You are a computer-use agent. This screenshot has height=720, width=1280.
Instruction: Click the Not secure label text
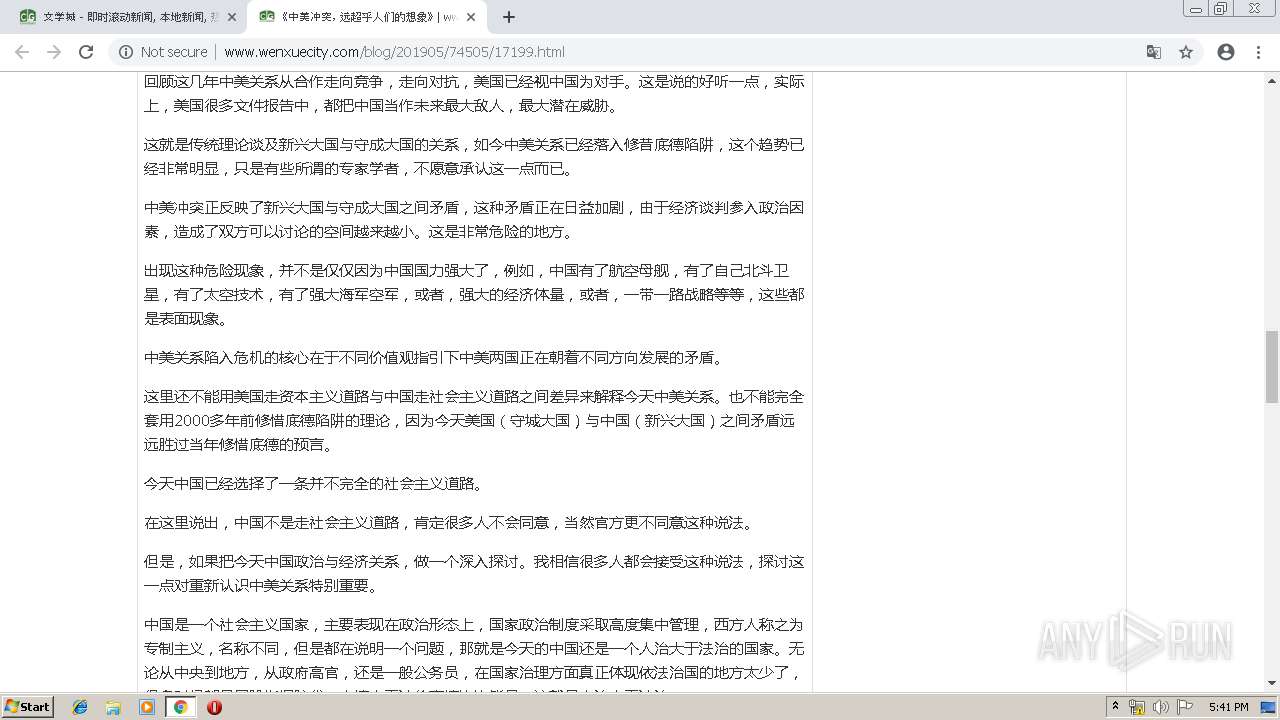174,52
